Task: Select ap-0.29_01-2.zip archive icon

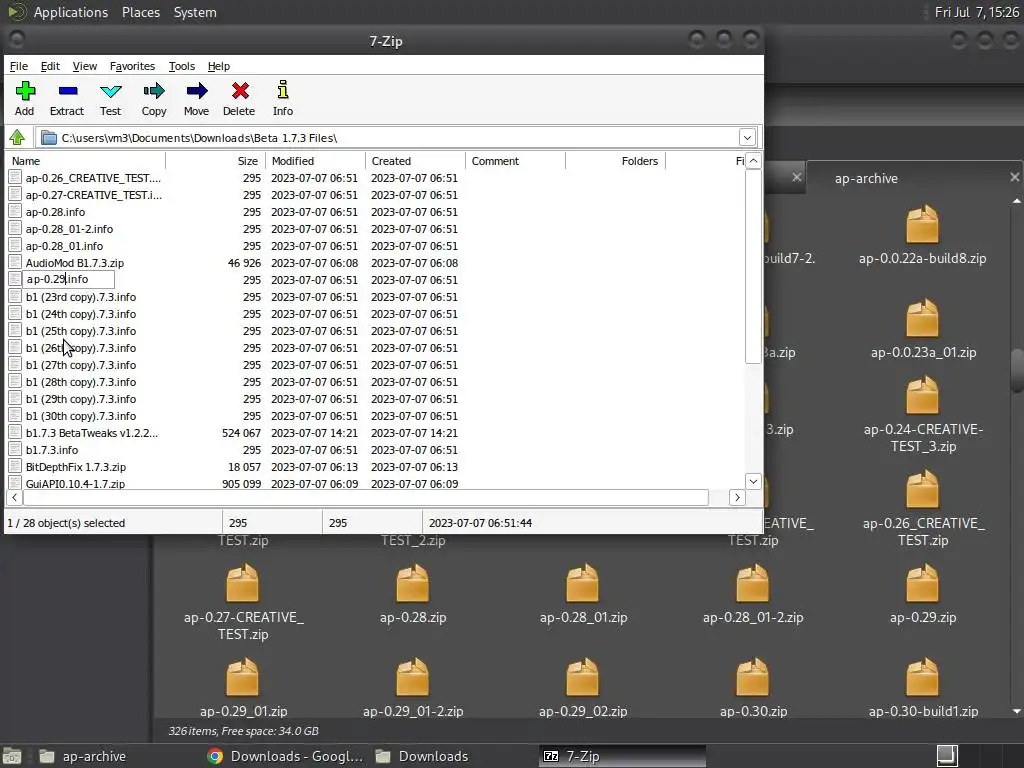Action: (x=413, y=678)
